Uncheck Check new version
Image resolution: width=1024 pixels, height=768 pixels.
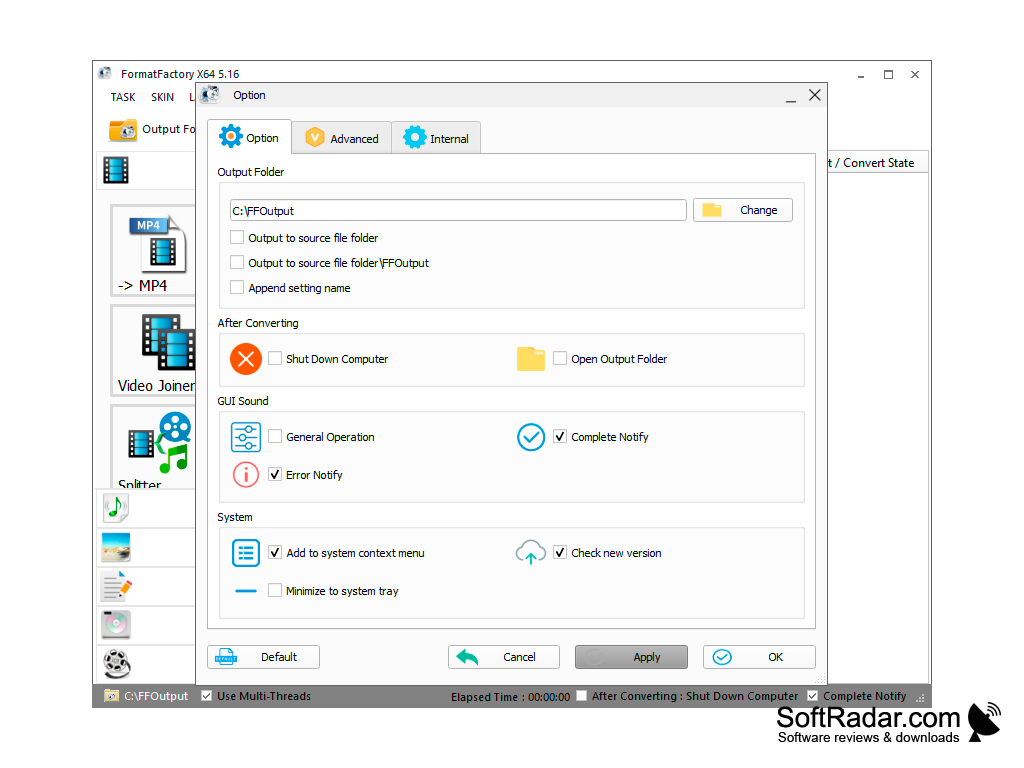click(x=560, y=552)
